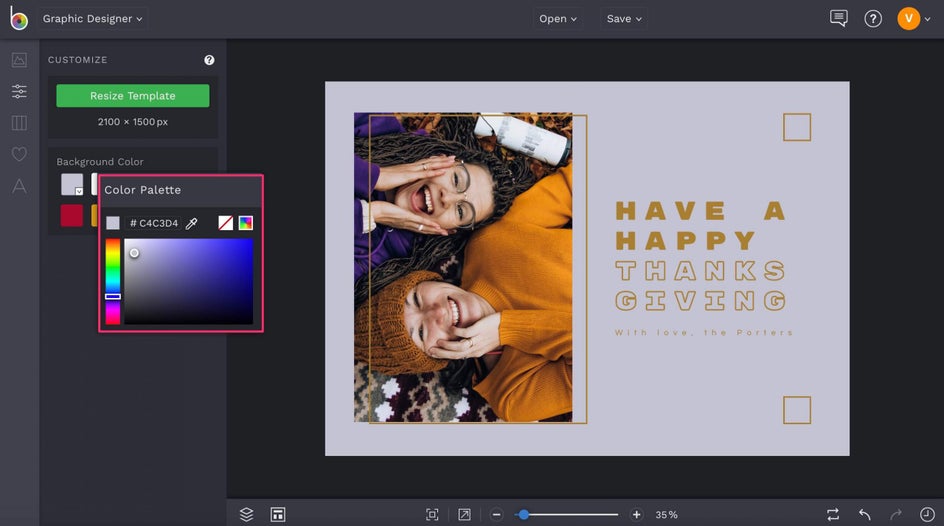
Task: Open the Save menu
Action: click(624, 18)
